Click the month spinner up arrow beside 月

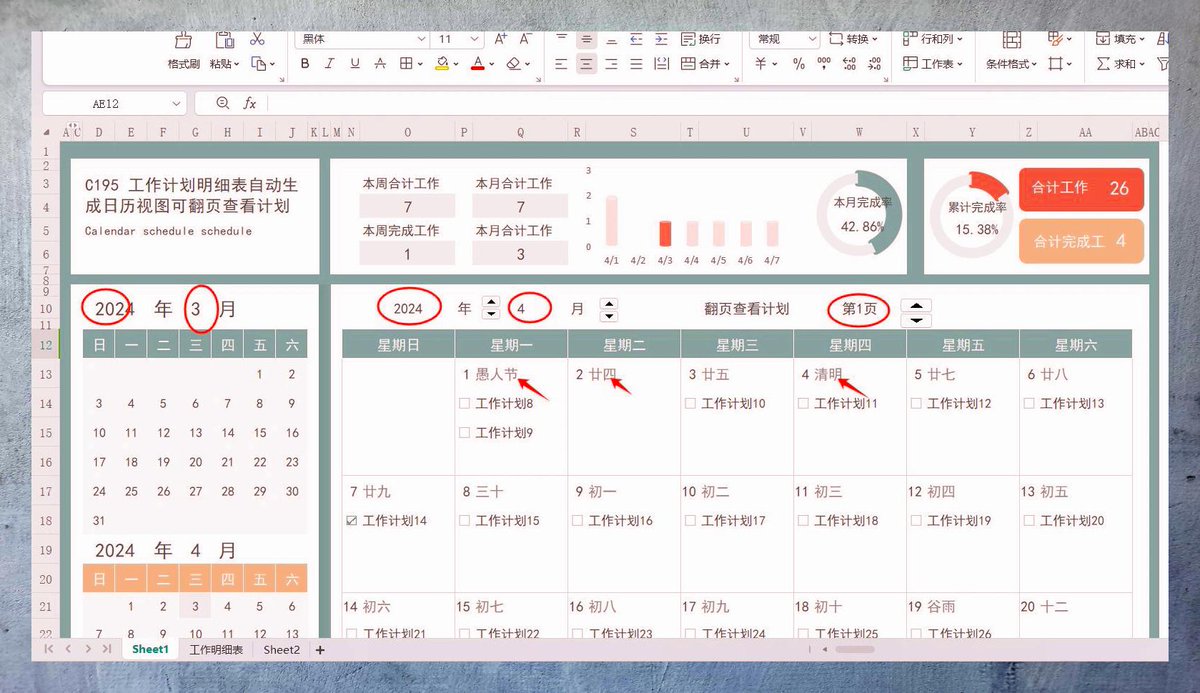point(609,303)
